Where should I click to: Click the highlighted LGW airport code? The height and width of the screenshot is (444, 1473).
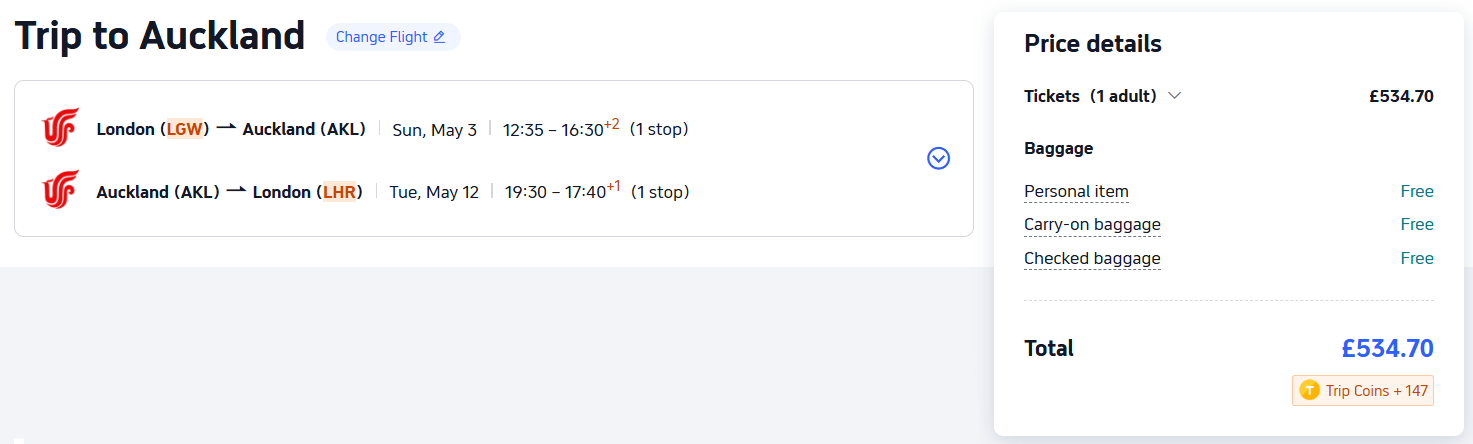184,129
